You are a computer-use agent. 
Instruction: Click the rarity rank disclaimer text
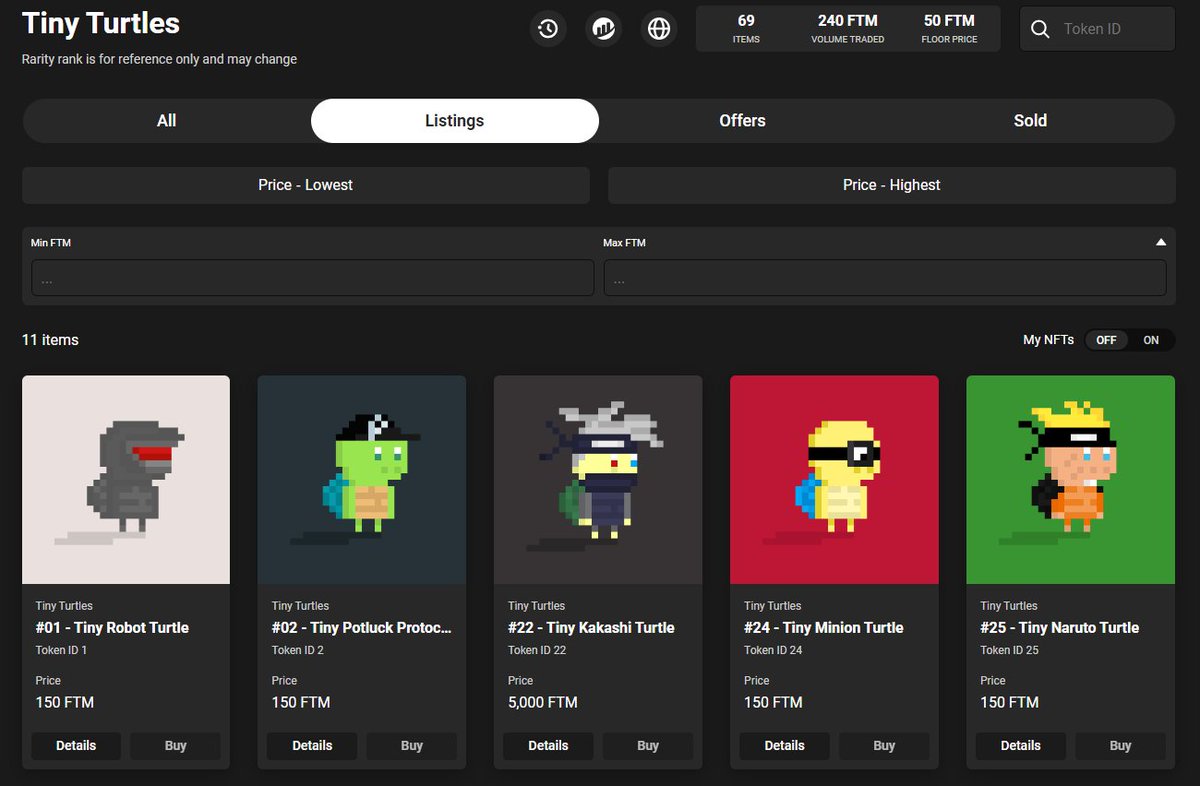pos(159,59)
